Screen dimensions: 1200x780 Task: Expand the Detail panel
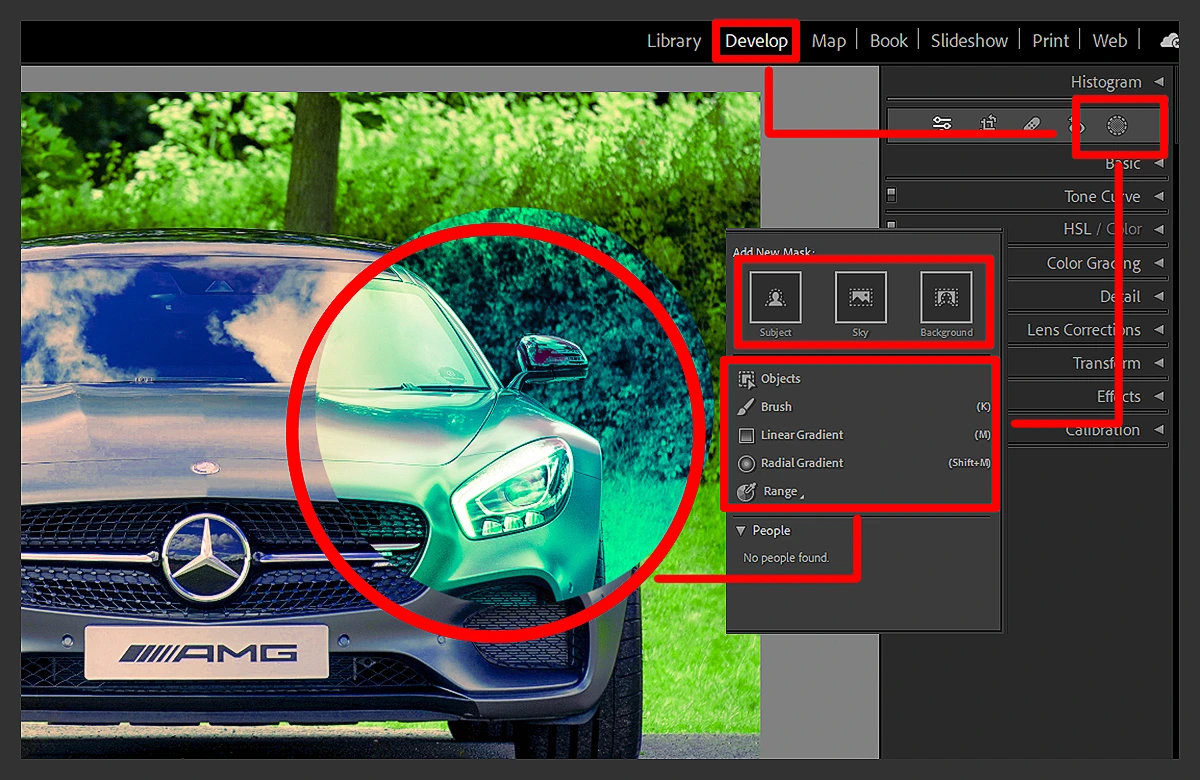coord(1159,297)
